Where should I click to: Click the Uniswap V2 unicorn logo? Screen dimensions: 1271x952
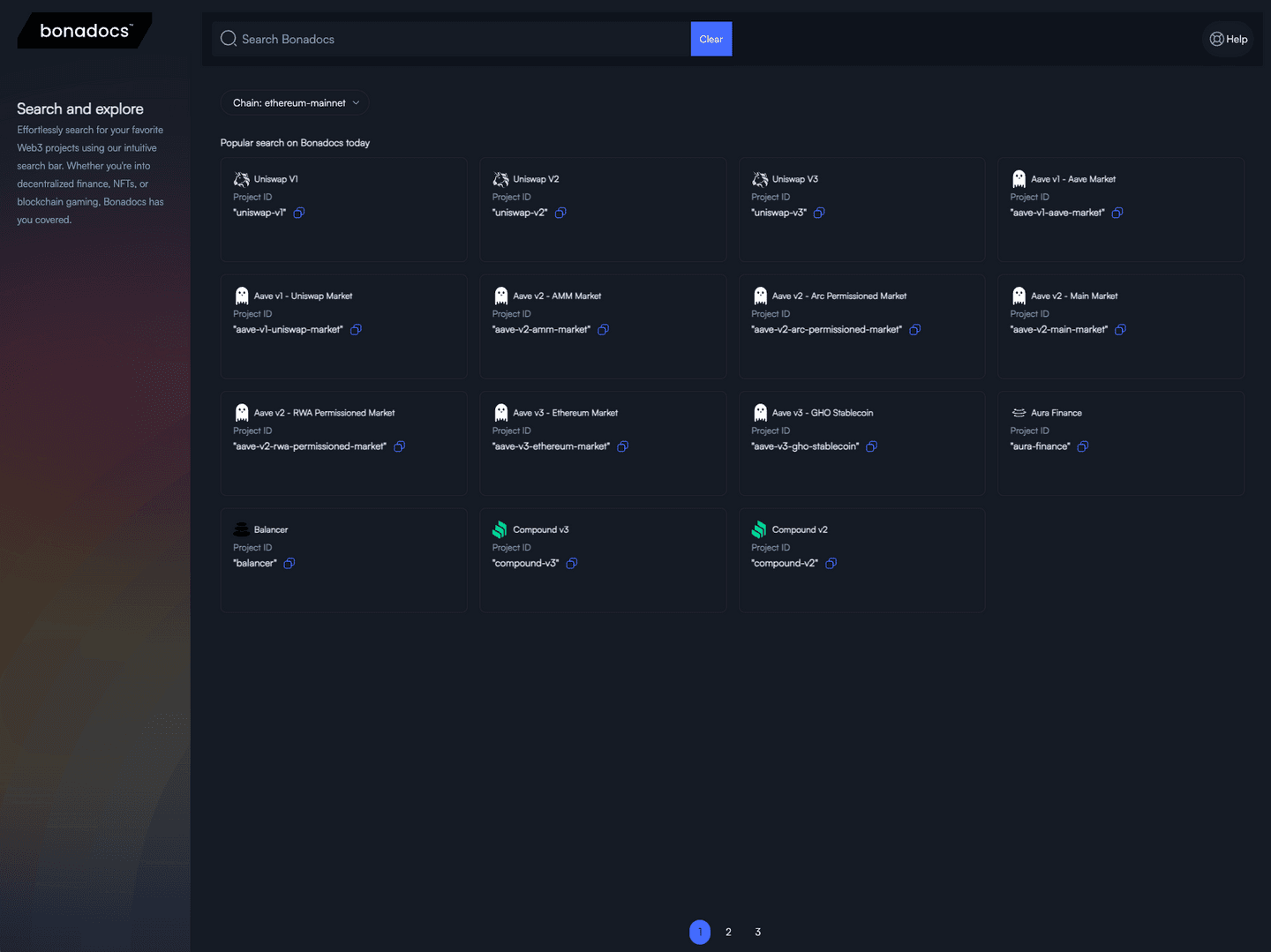[500, 179]
